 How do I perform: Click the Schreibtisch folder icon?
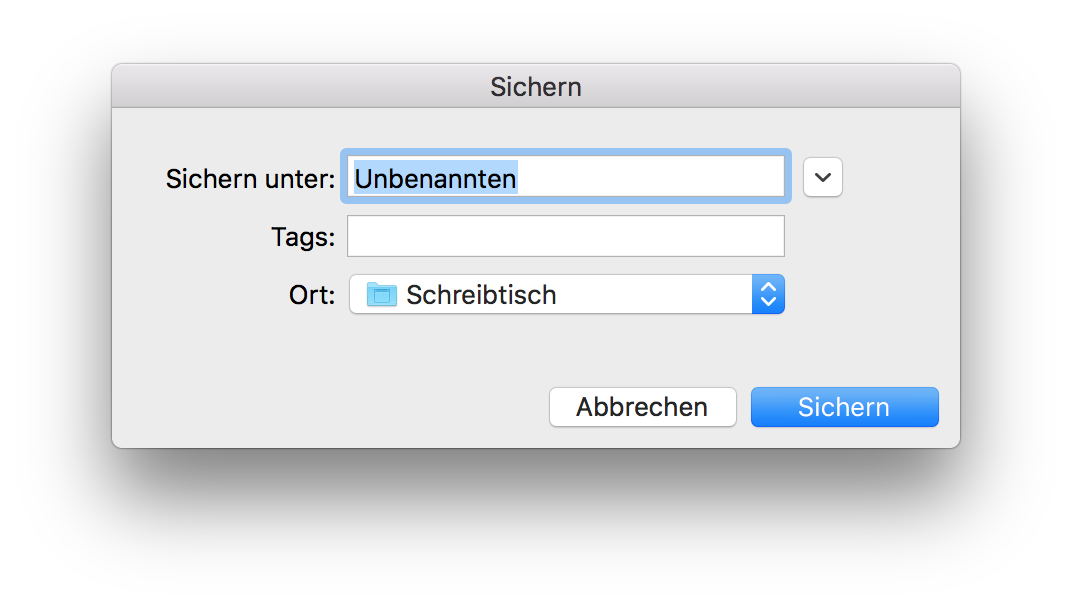pos(382,294)
